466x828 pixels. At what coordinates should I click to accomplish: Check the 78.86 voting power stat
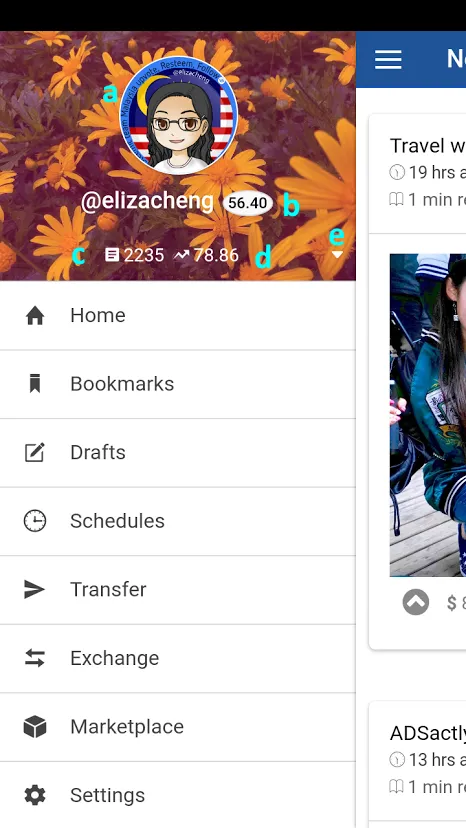click(207, 256)
